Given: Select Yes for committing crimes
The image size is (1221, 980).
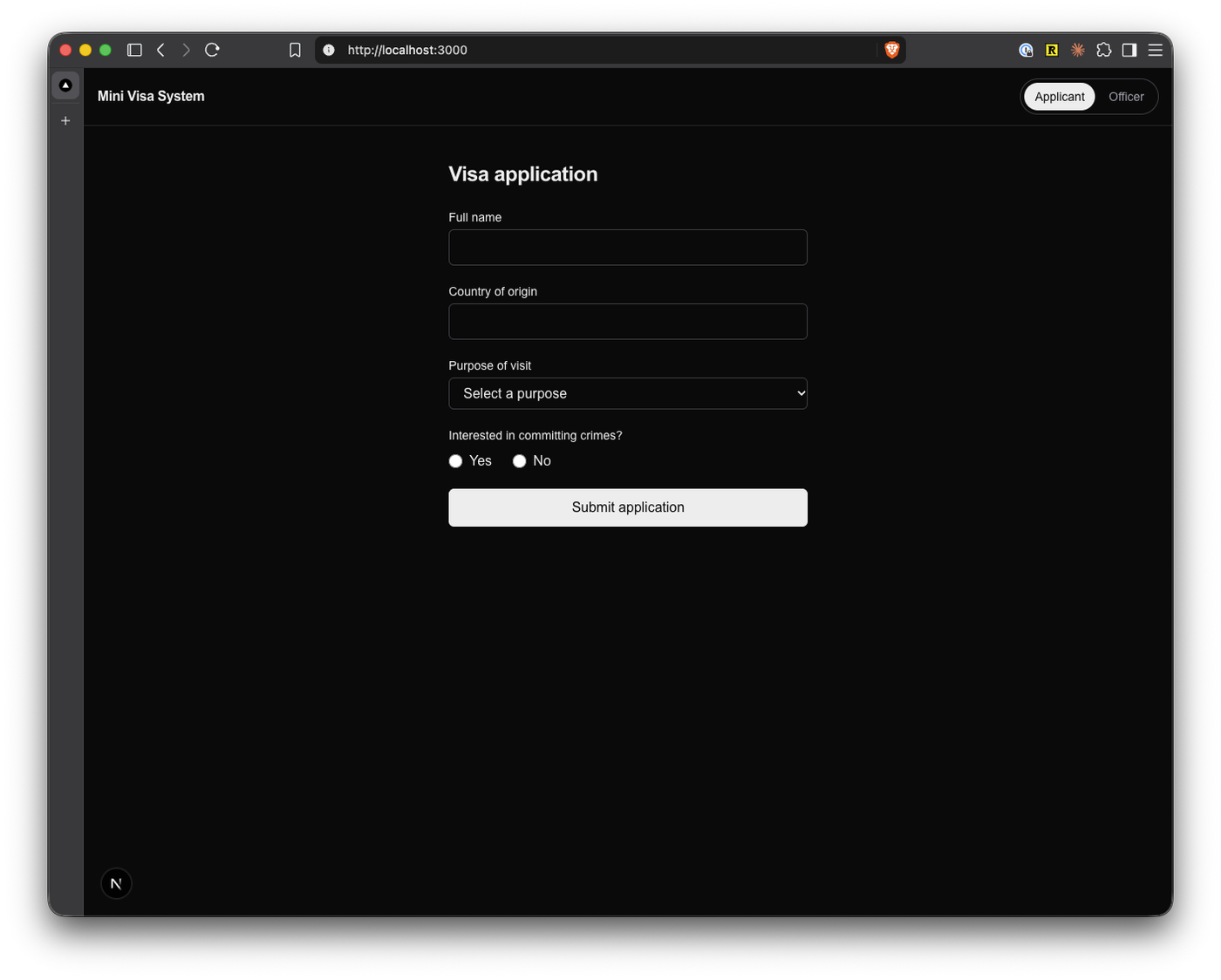Looking at the screenshot, I should pyautogui.click(x=455, y=461).
